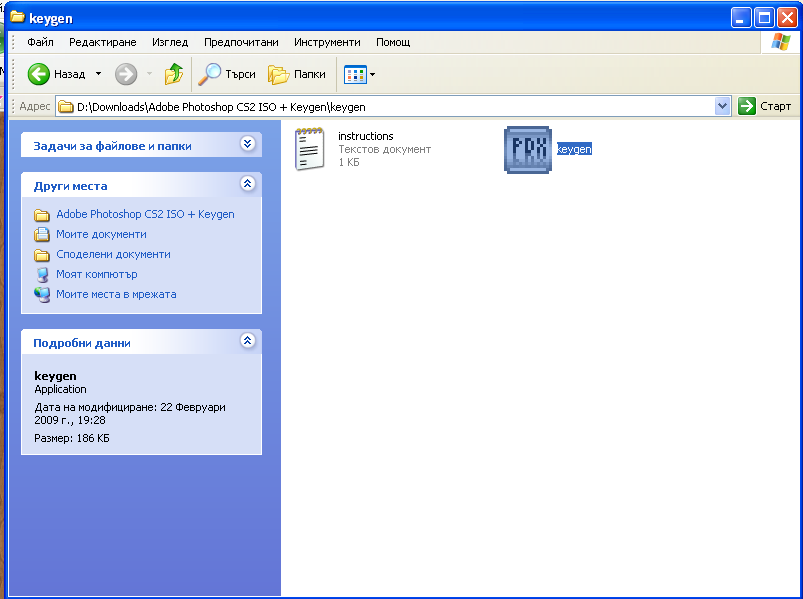Open Моите места в мрежата link
Screen dimensions: 803x599
point(116,294)
